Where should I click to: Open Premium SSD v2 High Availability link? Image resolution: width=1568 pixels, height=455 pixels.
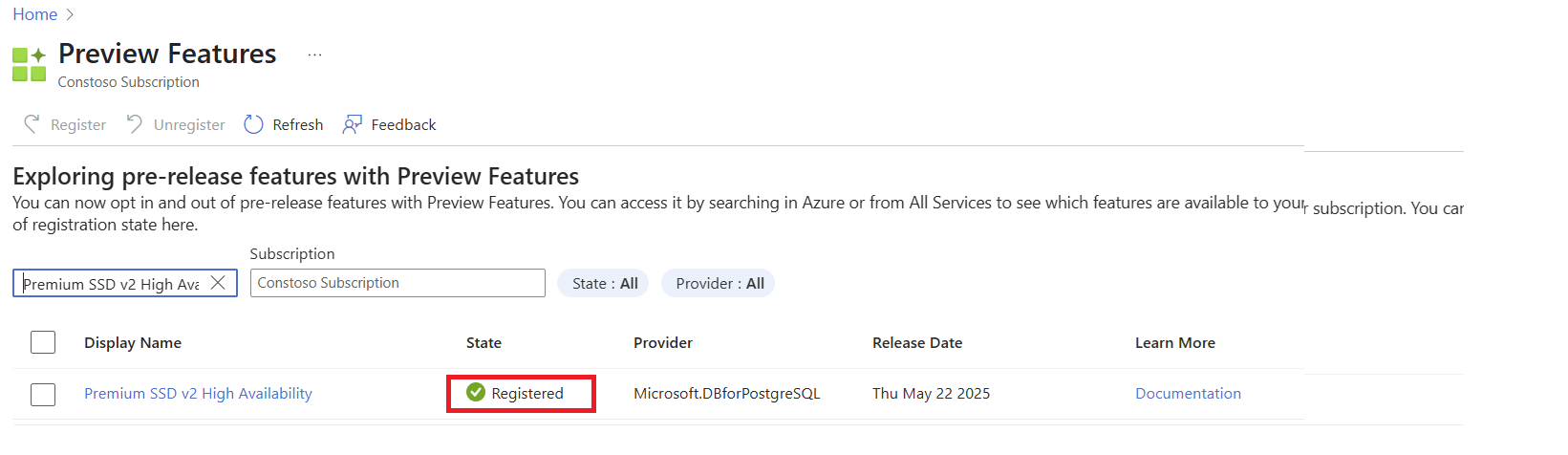(198, 393)
